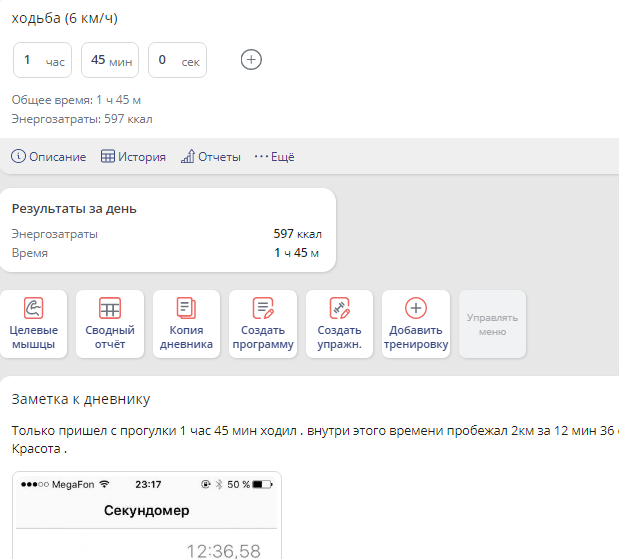
Task: Click the Результаты за день card
Action: point(167,230)
